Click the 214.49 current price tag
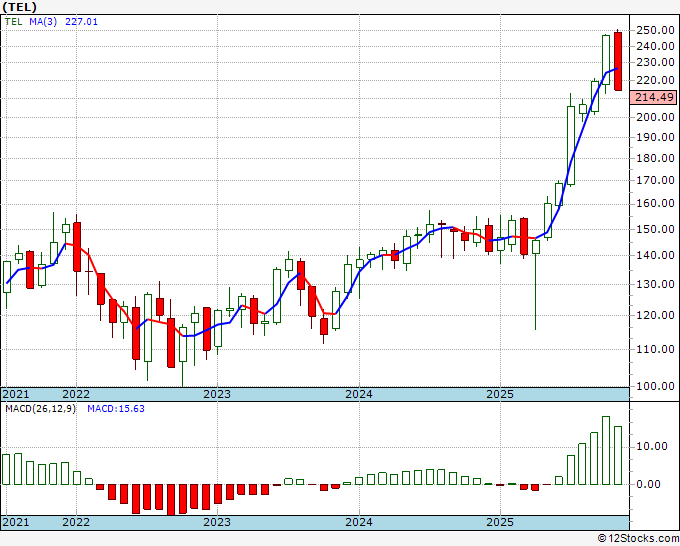The width and height of the screenshot is (680, 546). (653, 97)
